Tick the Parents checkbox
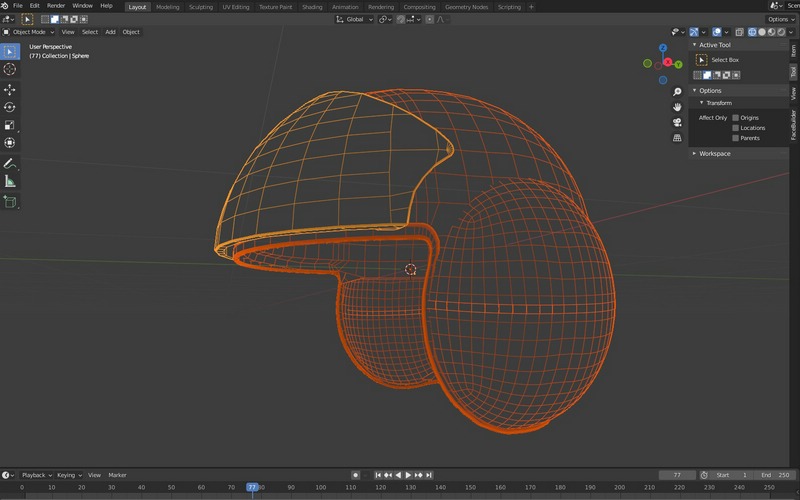 [x=736, y=138]
